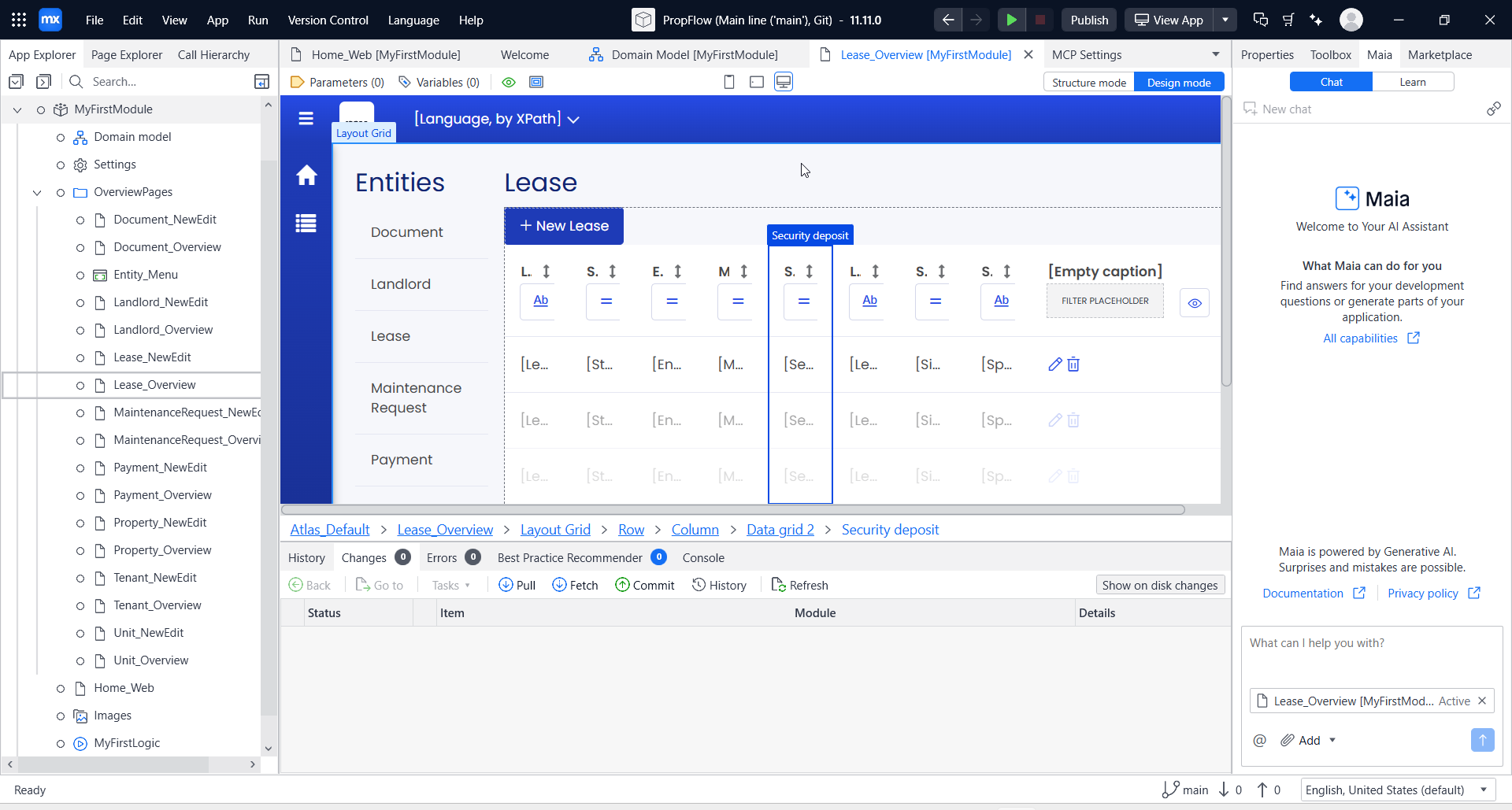Toggle the sort arrows on the Security deposit column
The height and width of the screenshot is (810, 1512).
[810, 272]
